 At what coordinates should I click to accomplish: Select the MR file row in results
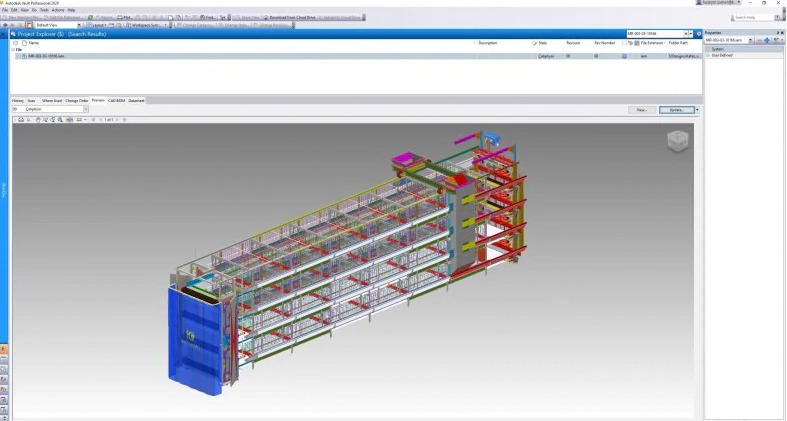[x=356, y=56]
